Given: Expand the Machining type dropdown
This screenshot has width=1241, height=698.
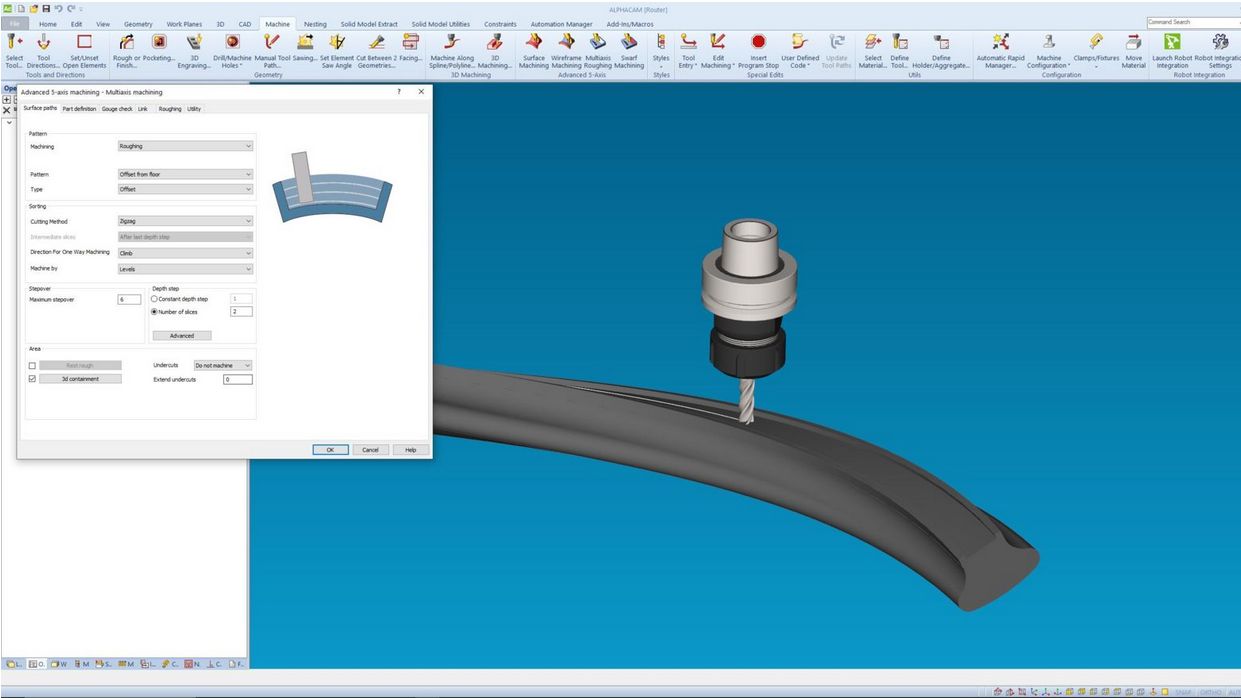Looking at the screenshot, I should (x=185, y=146).
